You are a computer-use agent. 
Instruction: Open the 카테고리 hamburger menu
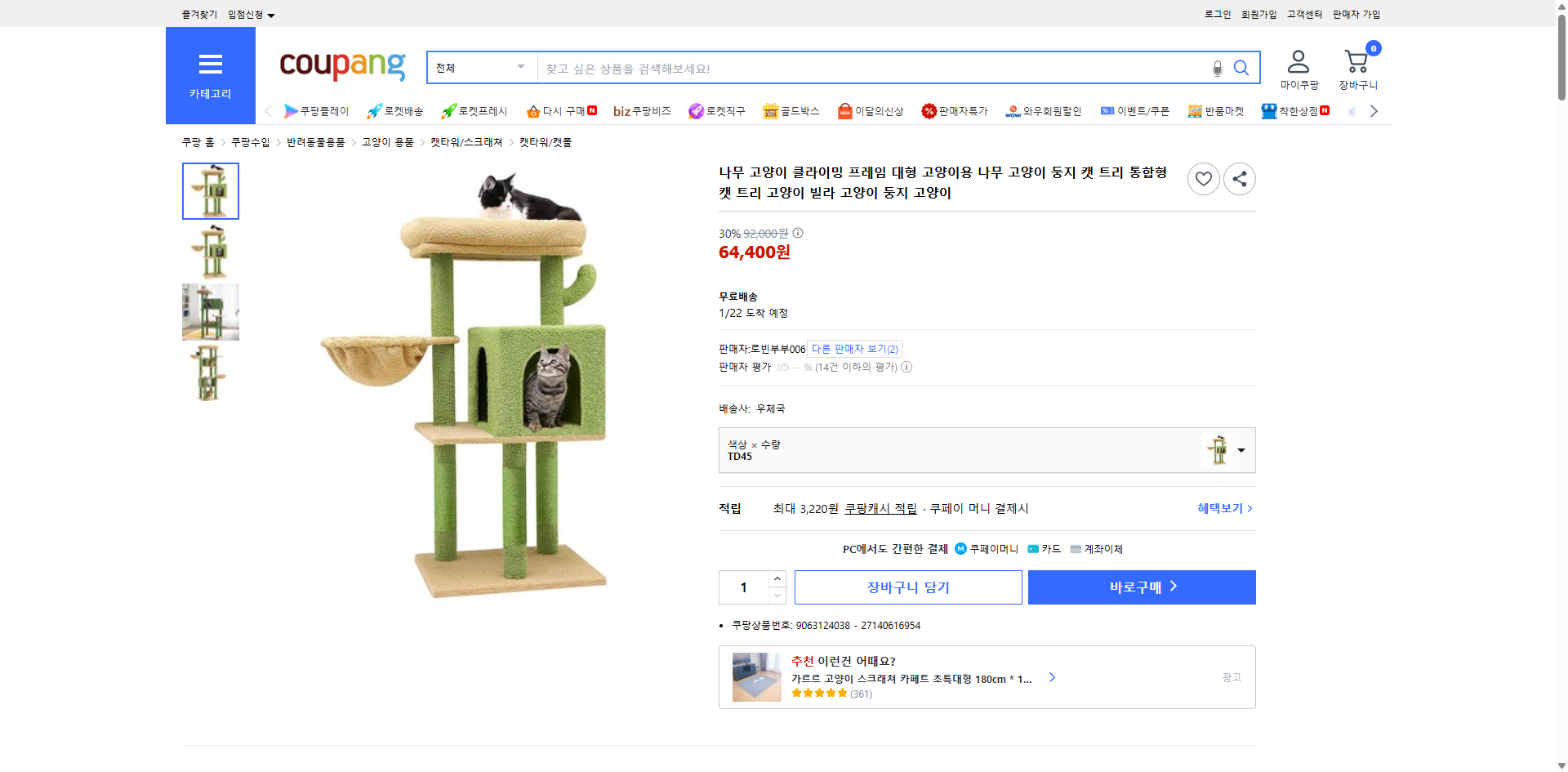coord(210,65)
